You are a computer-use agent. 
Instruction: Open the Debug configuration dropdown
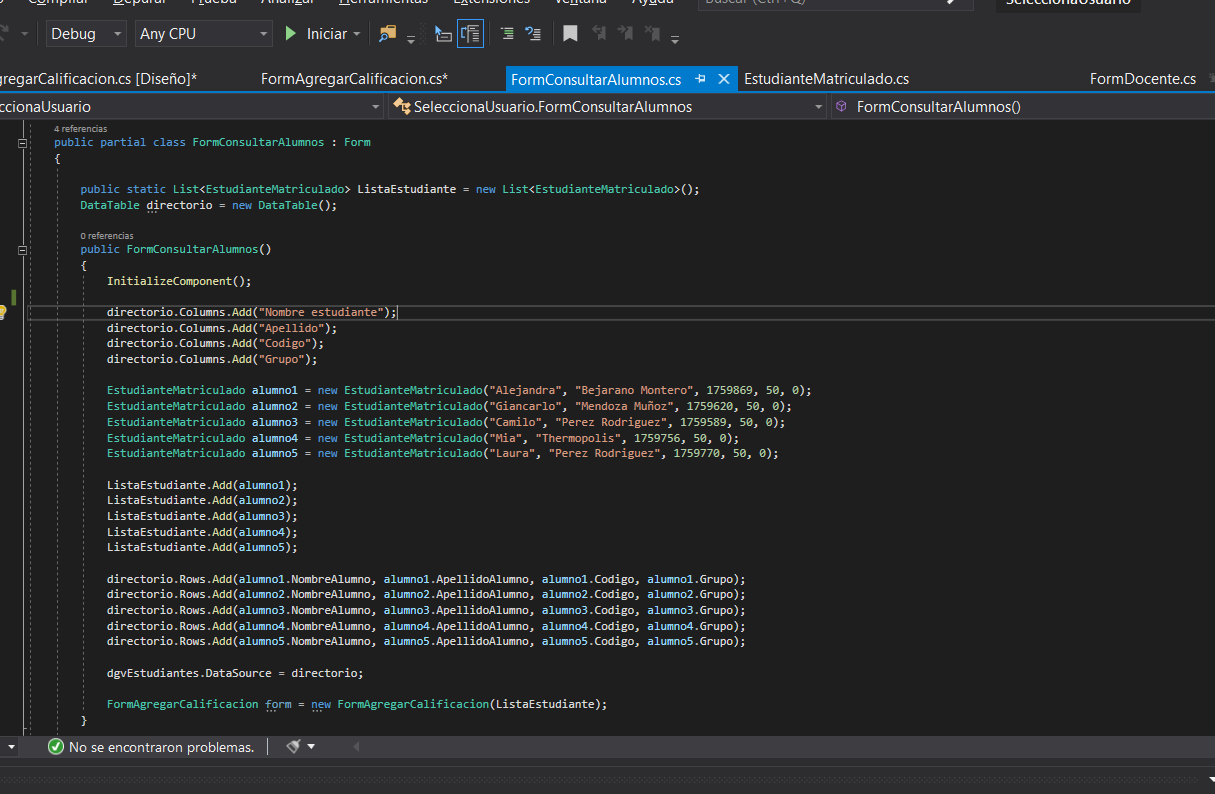(87, 34)
